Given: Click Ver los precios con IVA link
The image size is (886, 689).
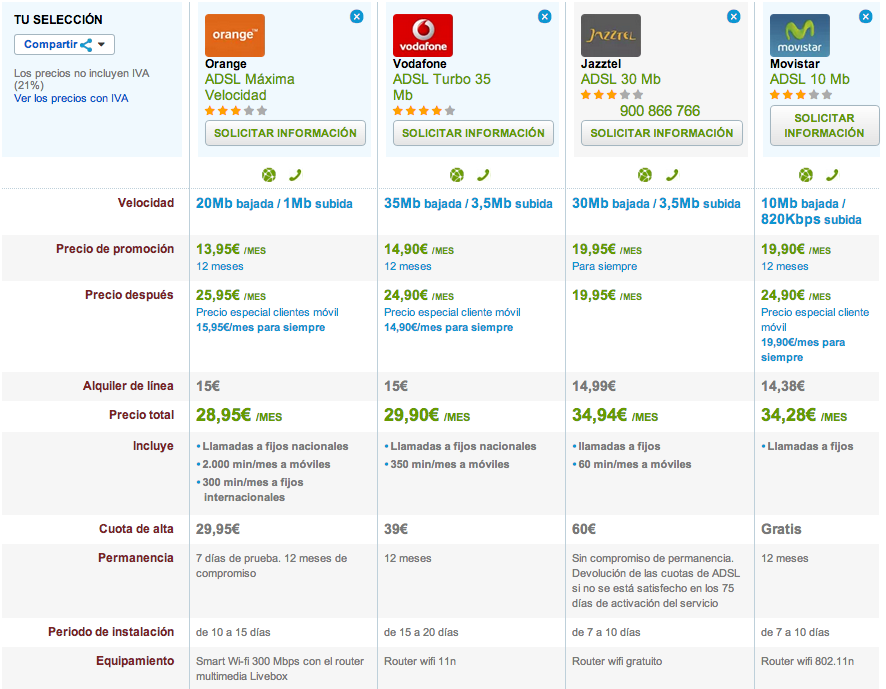Looking at the screenshot, I should pyautogui.click(x=71, y=98).
